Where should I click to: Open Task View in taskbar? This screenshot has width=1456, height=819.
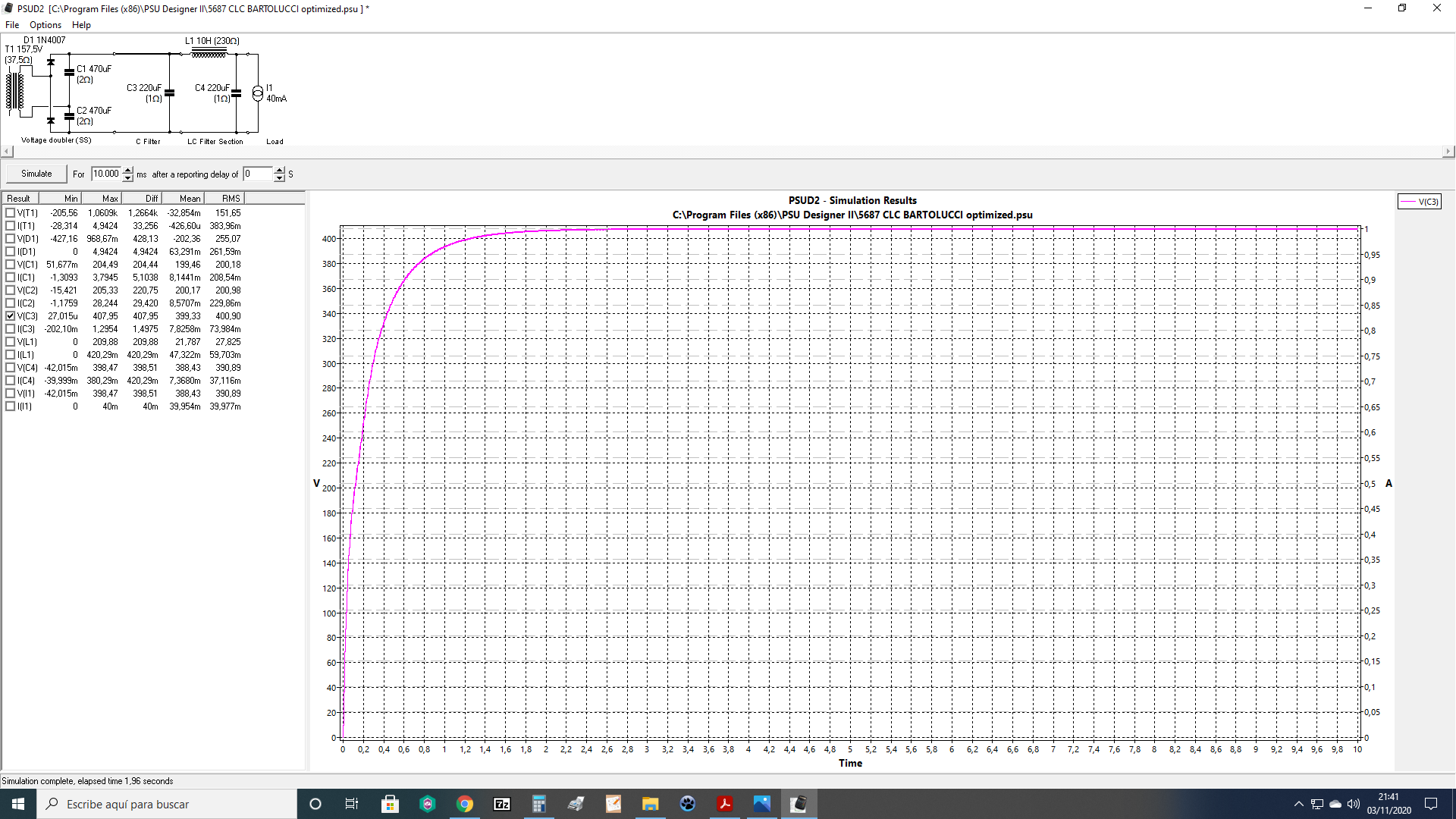tap(352, 804)
